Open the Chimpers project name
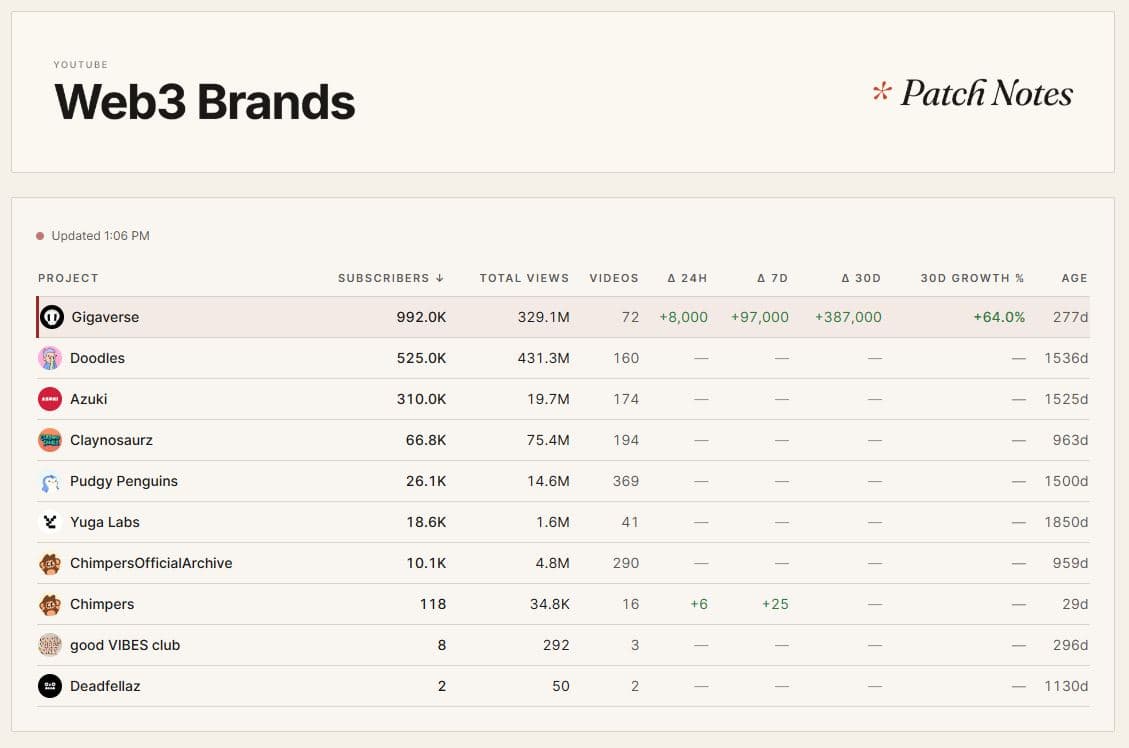The width and height of the screenshot is (1129, 748). 102,604
